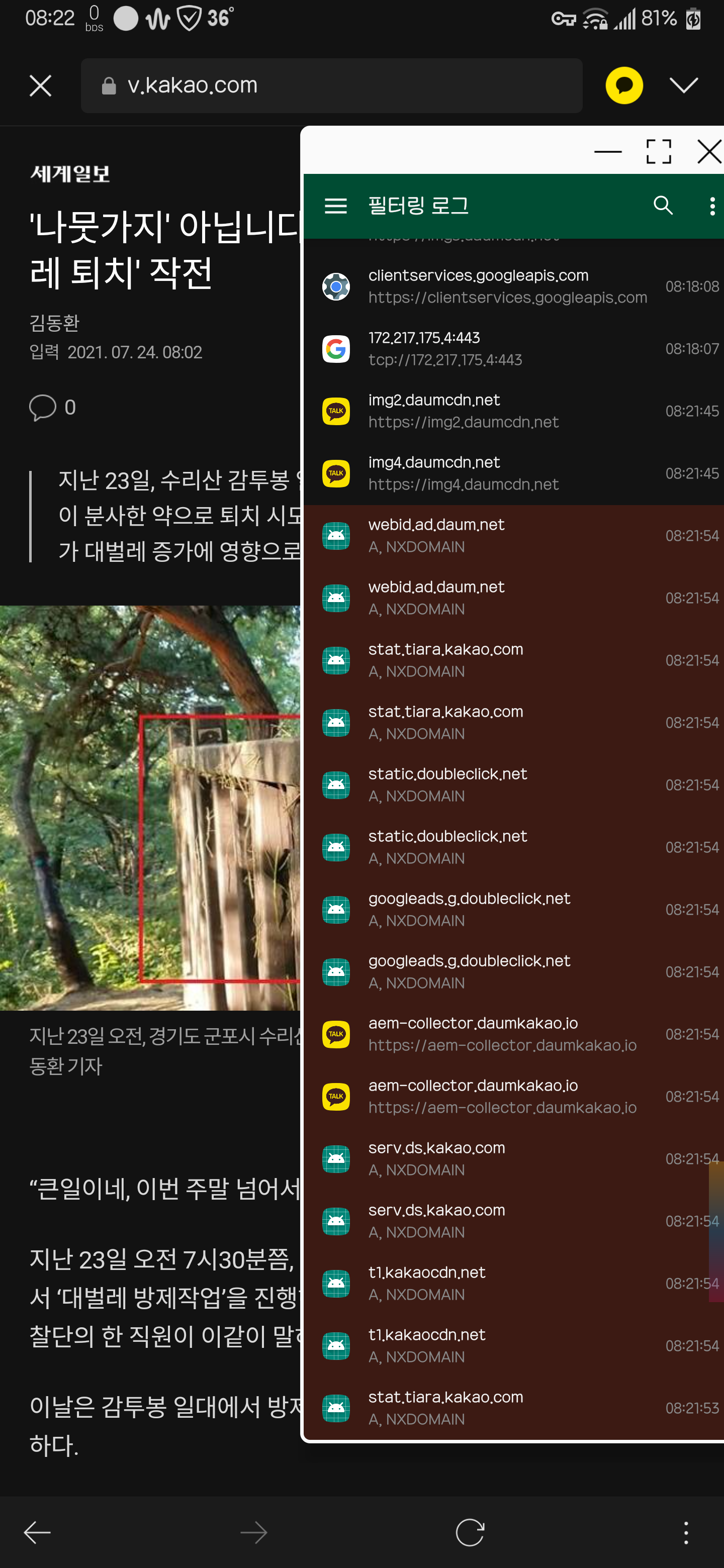Select img2.daumcdn.net log entry
724x1568 pixels.
pyautogui.click(x=513, y=411)
